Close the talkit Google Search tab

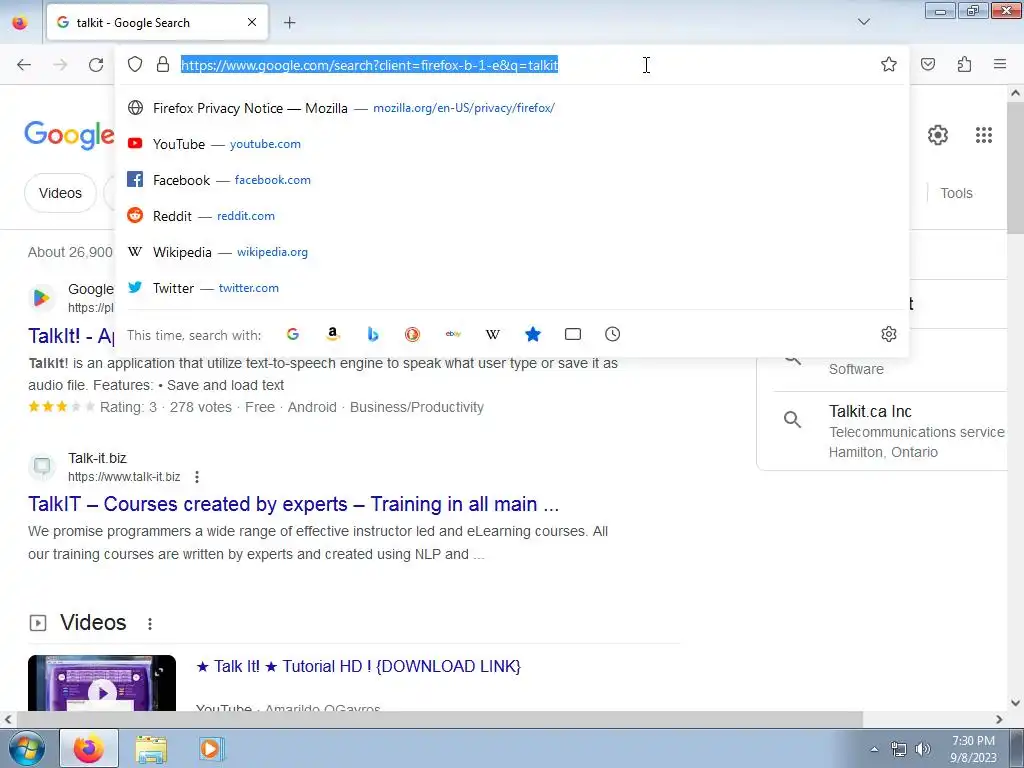tap(252, 22)
